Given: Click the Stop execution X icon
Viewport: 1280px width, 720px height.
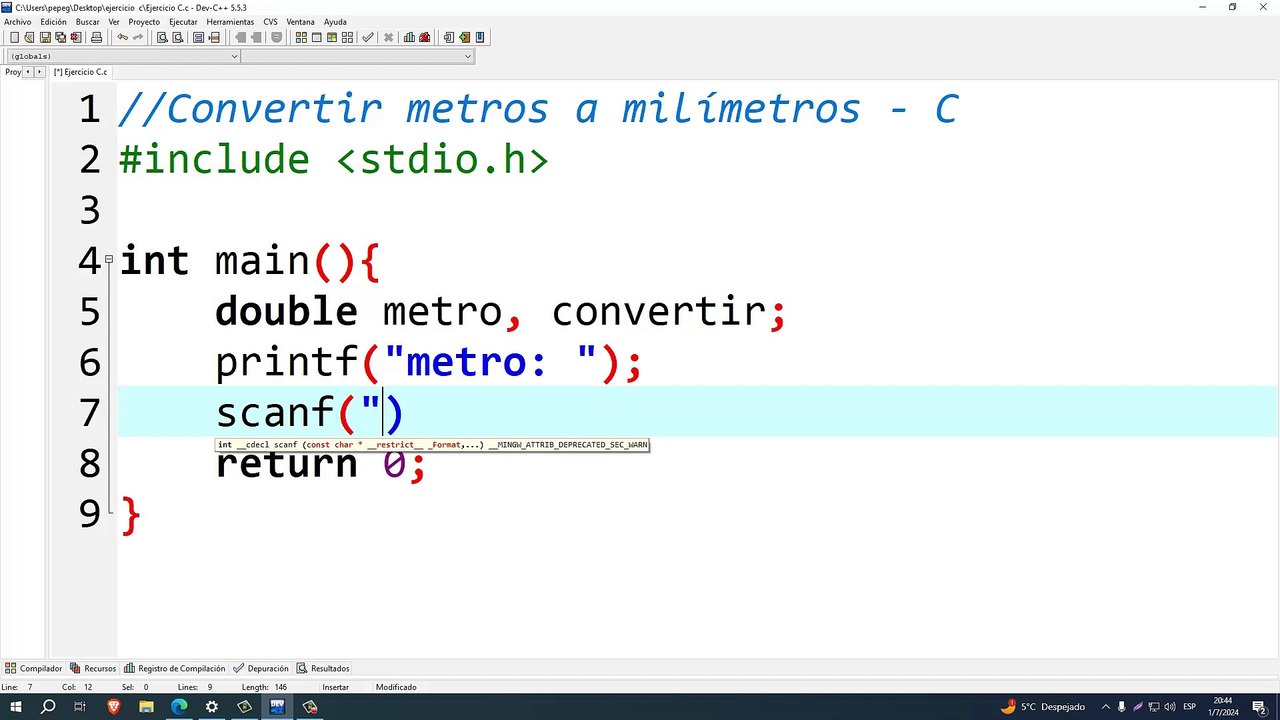Looking at the screenshot, I should click(x=388, y=38).
